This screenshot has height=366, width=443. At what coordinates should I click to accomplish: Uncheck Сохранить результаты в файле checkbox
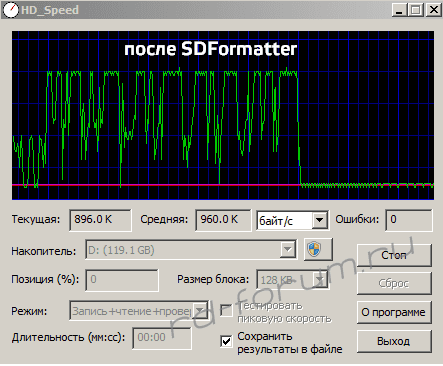[x=227, y=341]
